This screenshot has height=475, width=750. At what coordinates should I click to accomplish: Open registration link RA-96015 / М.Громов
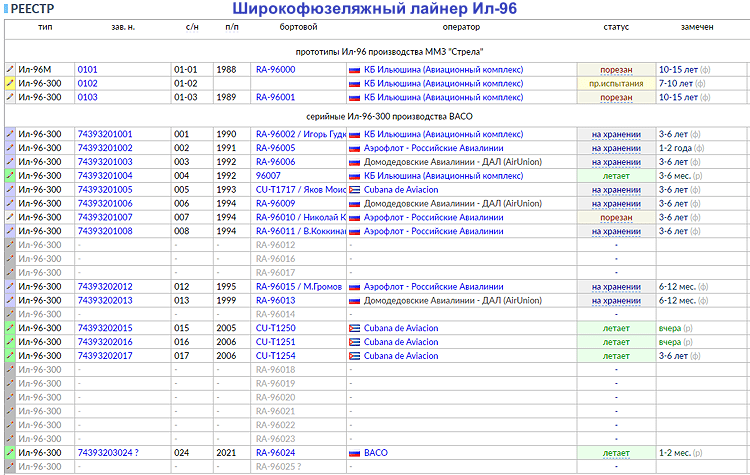(299, 287)
